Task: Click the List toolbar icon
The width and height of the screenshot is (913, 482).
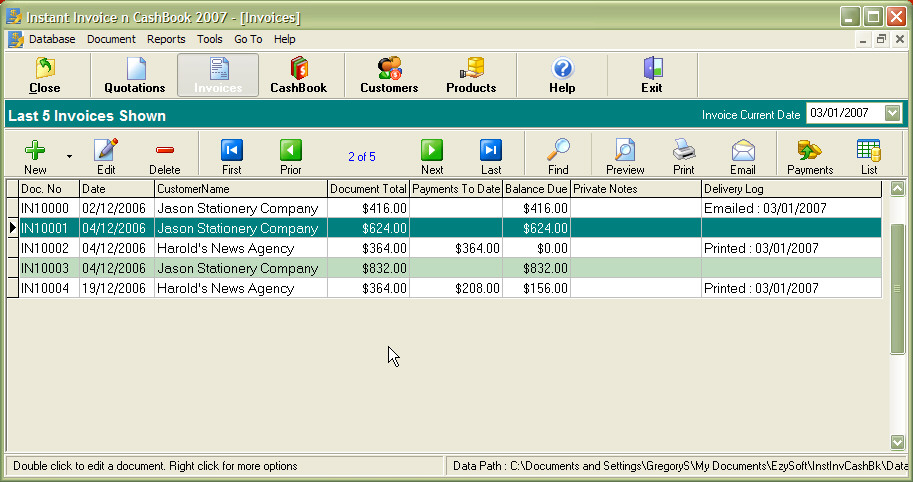Action: pos(869,150)
